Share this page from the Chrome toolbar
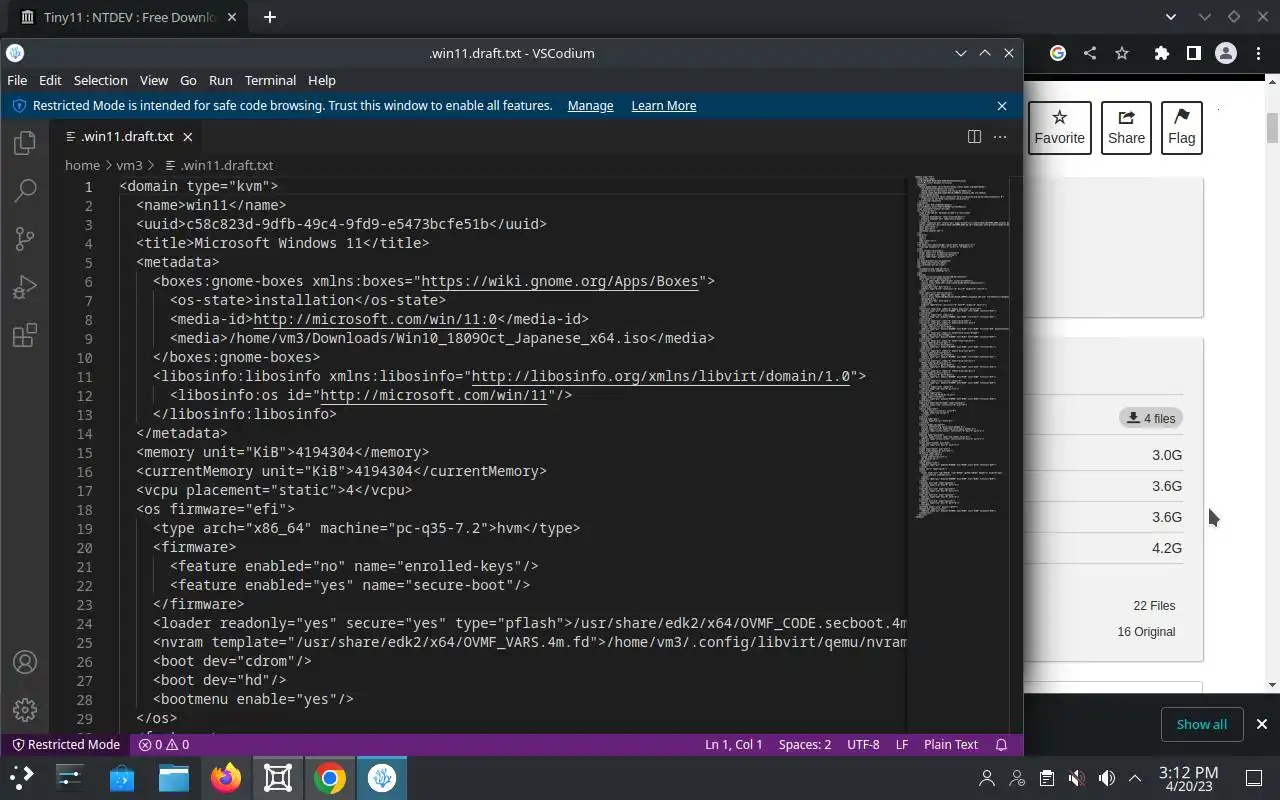 pyautogui.click(x=1090, y=53)
